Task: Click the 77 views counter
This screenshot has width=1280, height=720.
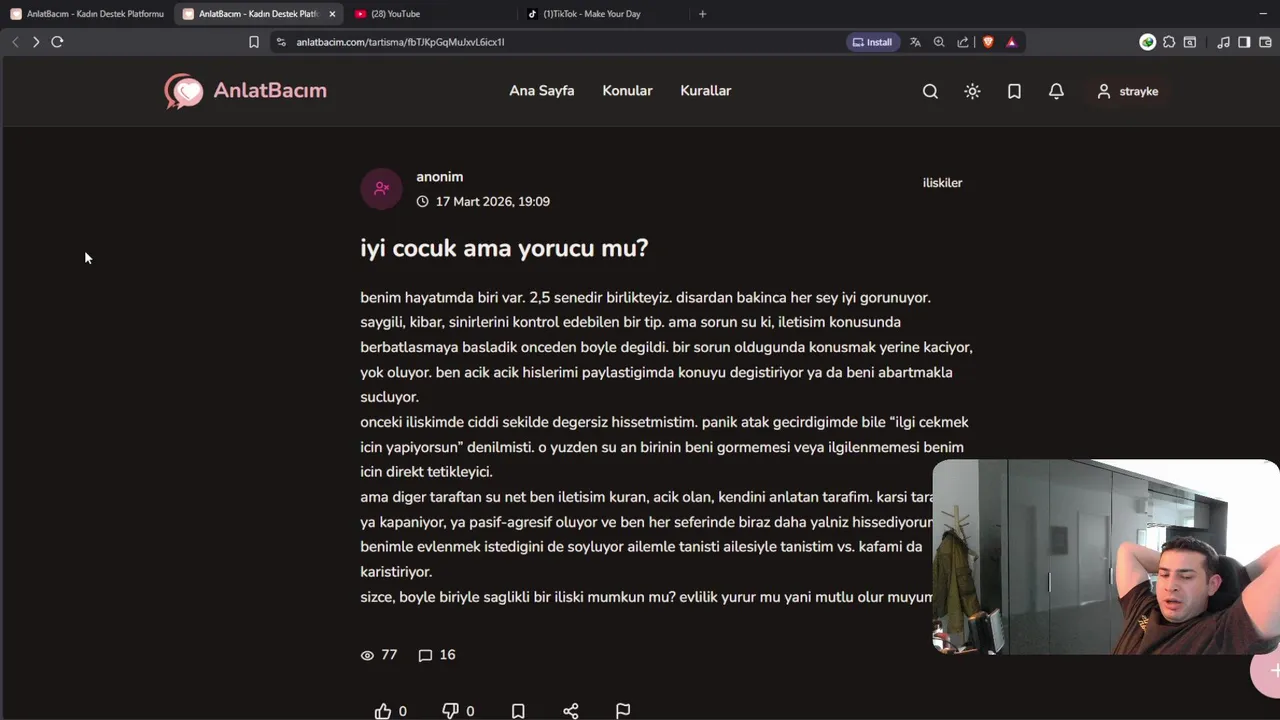Action: (x=379, y=655)
